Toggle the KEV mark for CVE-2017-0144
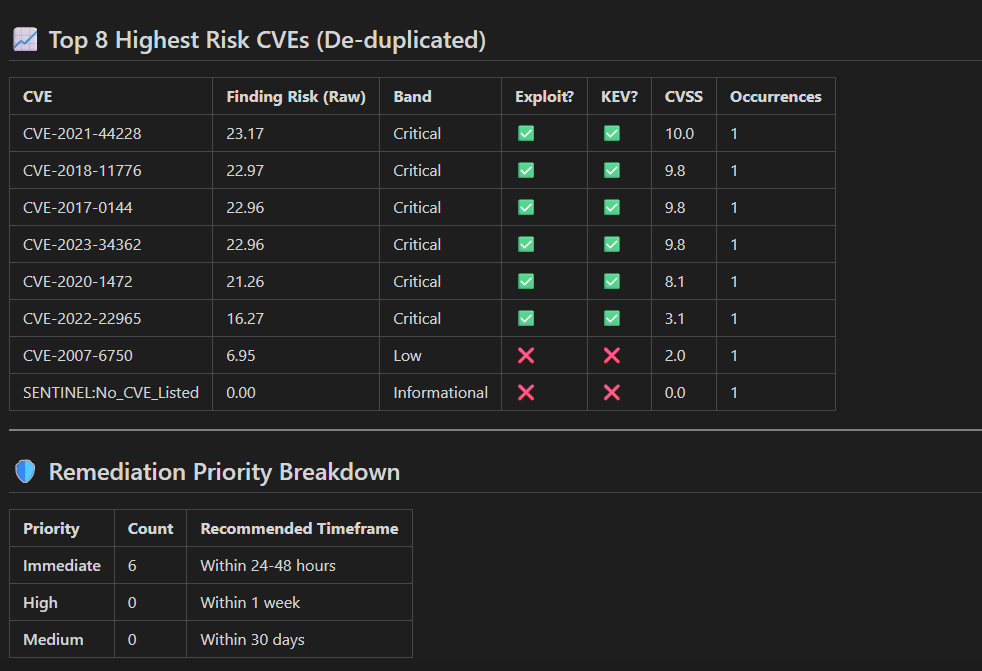This screenshot has height=671, width=982. [610, 207]
